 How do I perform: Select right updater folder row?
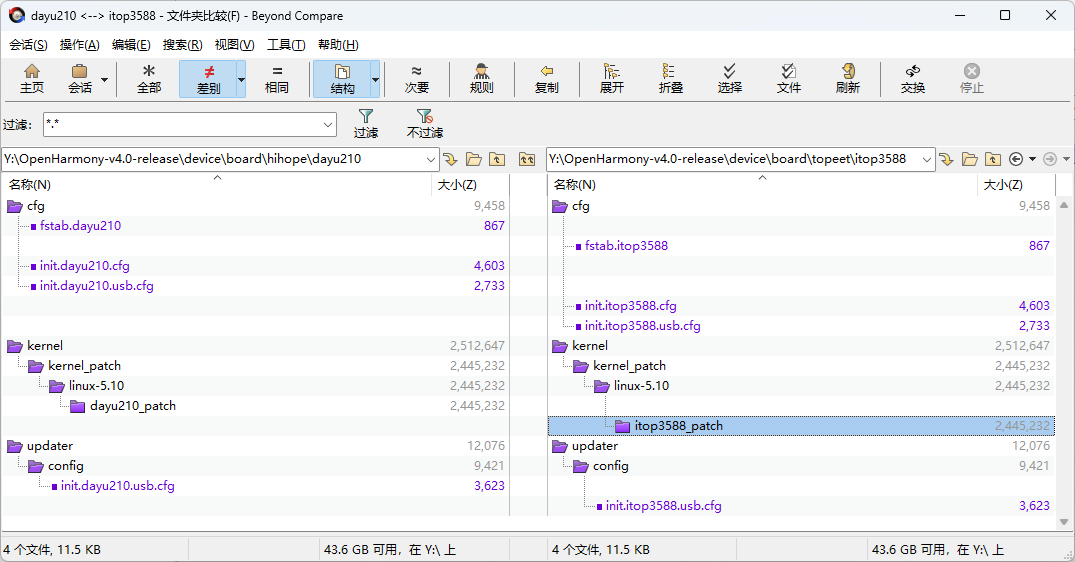pyautogui.click(x=801, y=445)
